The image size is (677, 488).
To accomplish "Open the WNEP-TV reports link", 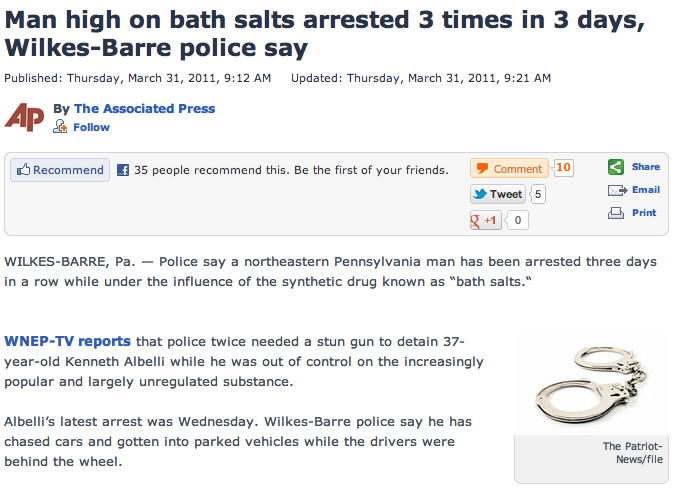I will (x=67, y=341).
